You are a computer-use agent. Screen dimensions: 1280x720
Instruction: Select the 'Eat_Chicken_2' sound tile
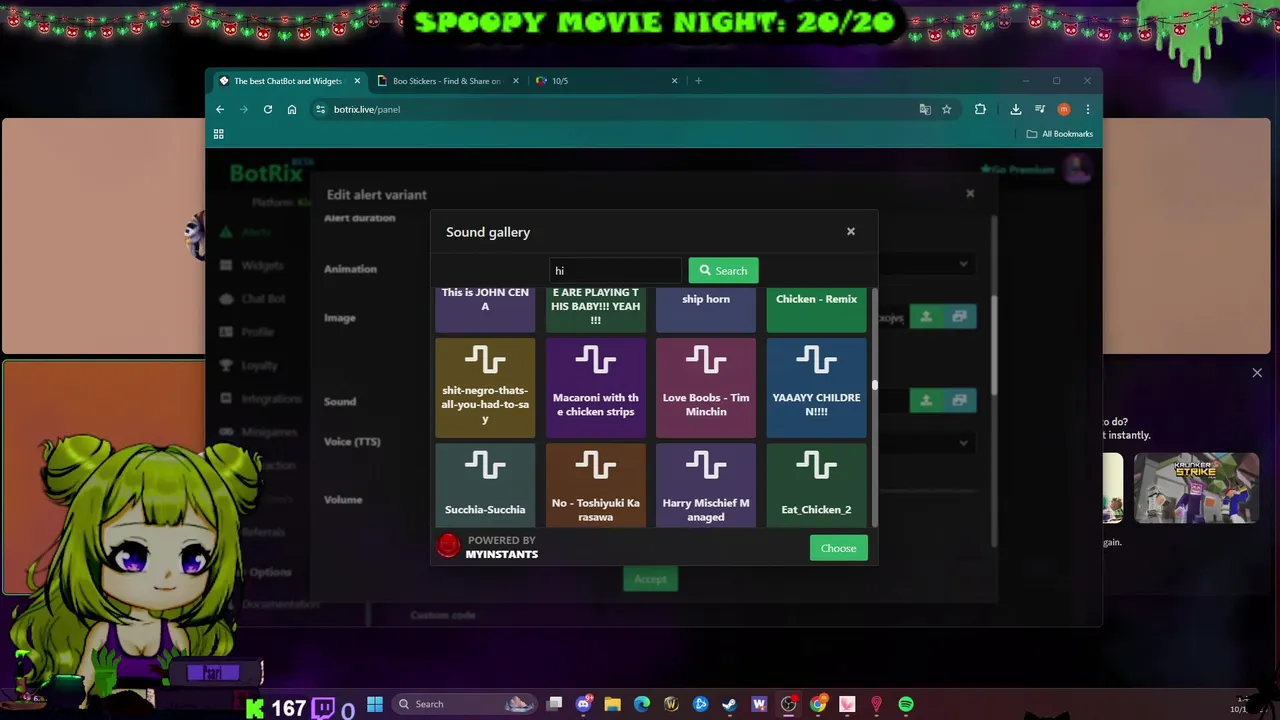(x=816, y=486)
